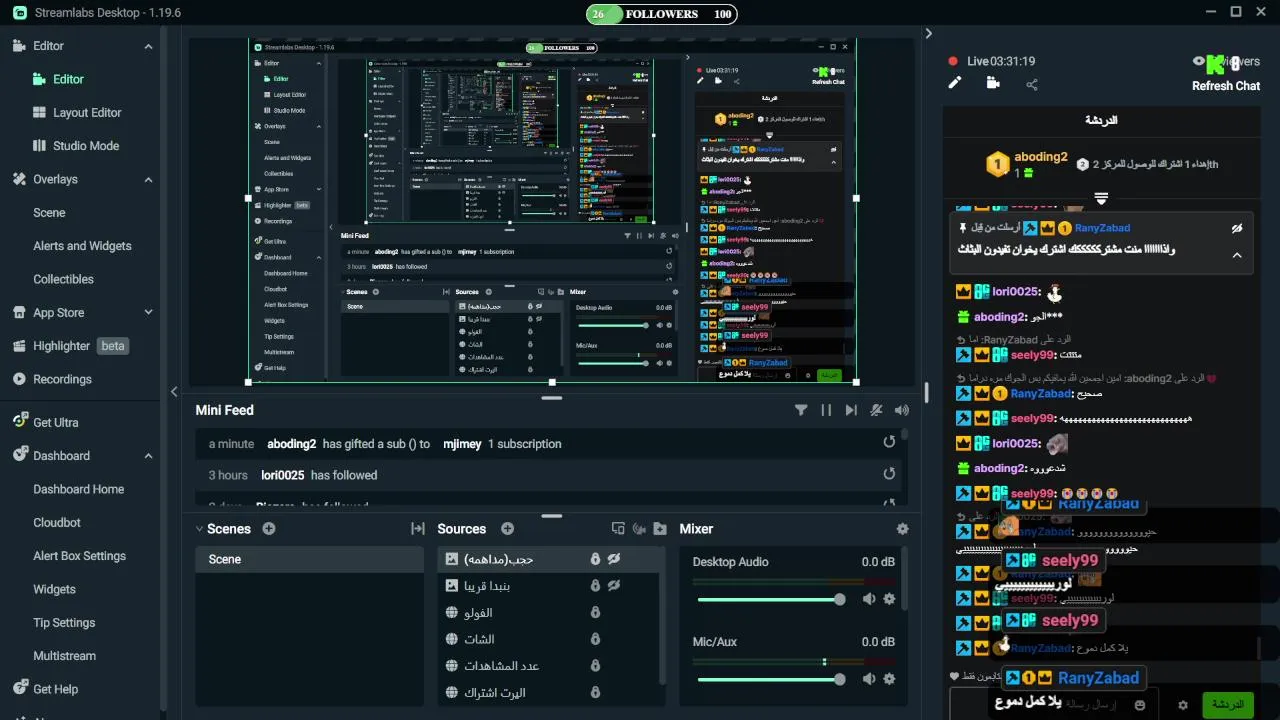Toggle visibility of بنبدا قريبا source
1280x720 pixels.
click(615, 586)
